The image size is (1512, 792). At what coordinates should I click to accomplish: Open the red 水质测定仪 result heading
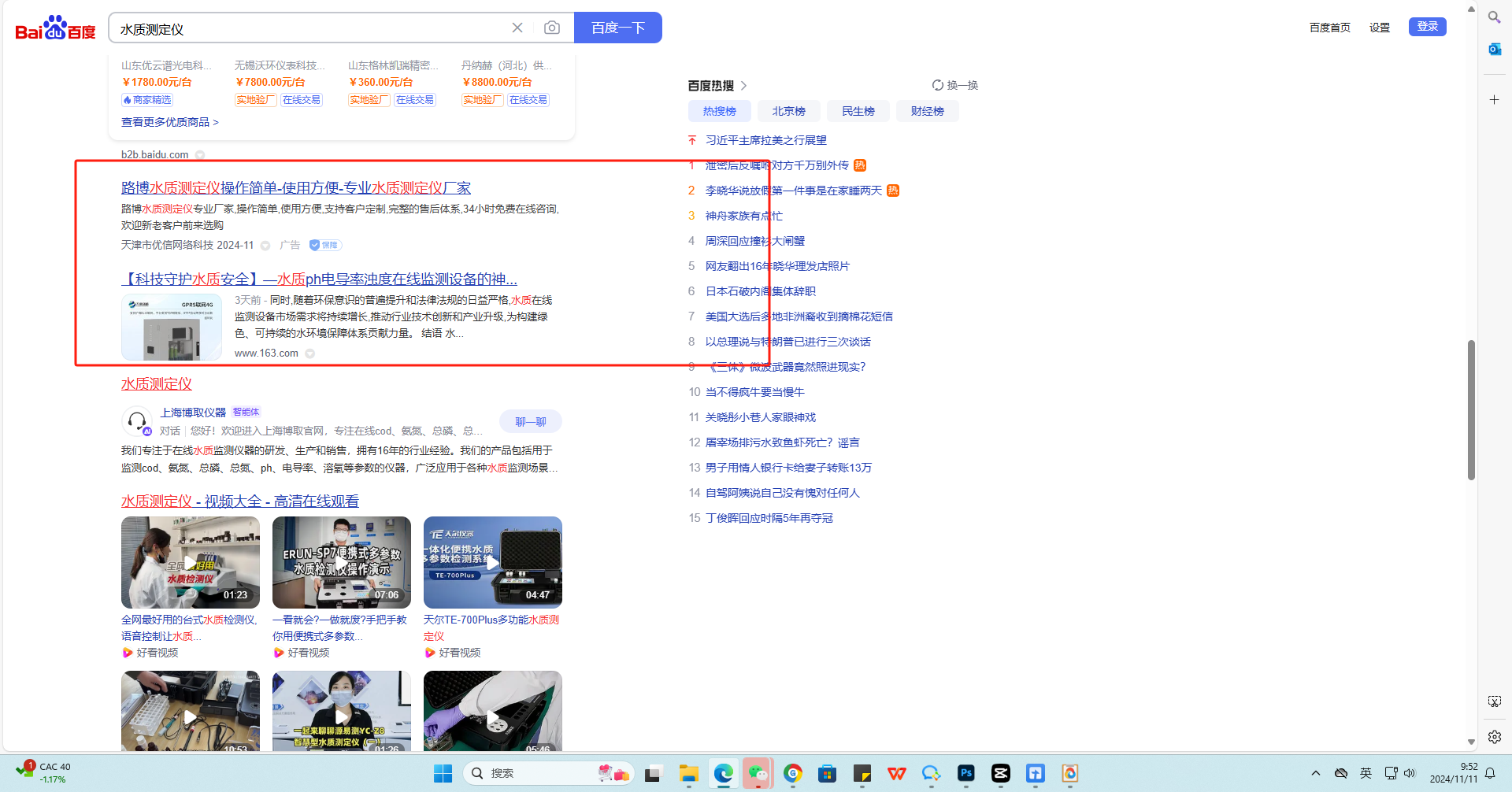pos(157,384)
